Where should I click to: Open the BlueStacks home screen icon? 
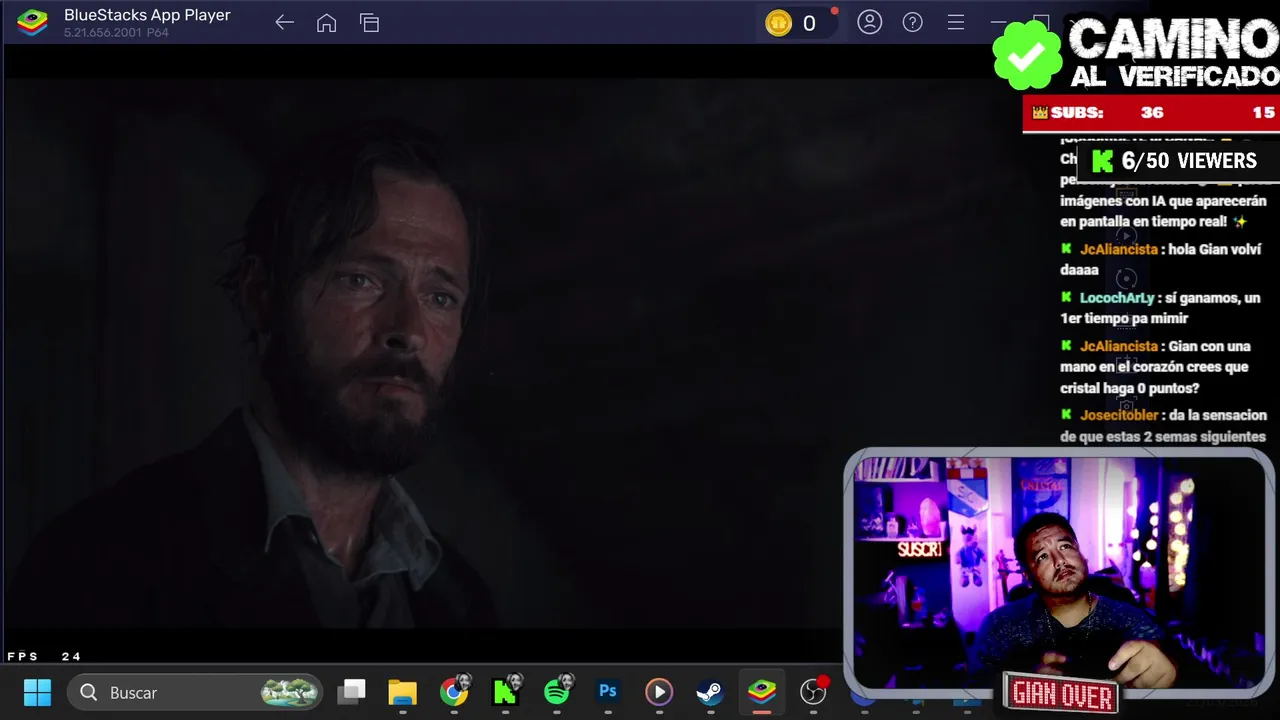(326, 23)
